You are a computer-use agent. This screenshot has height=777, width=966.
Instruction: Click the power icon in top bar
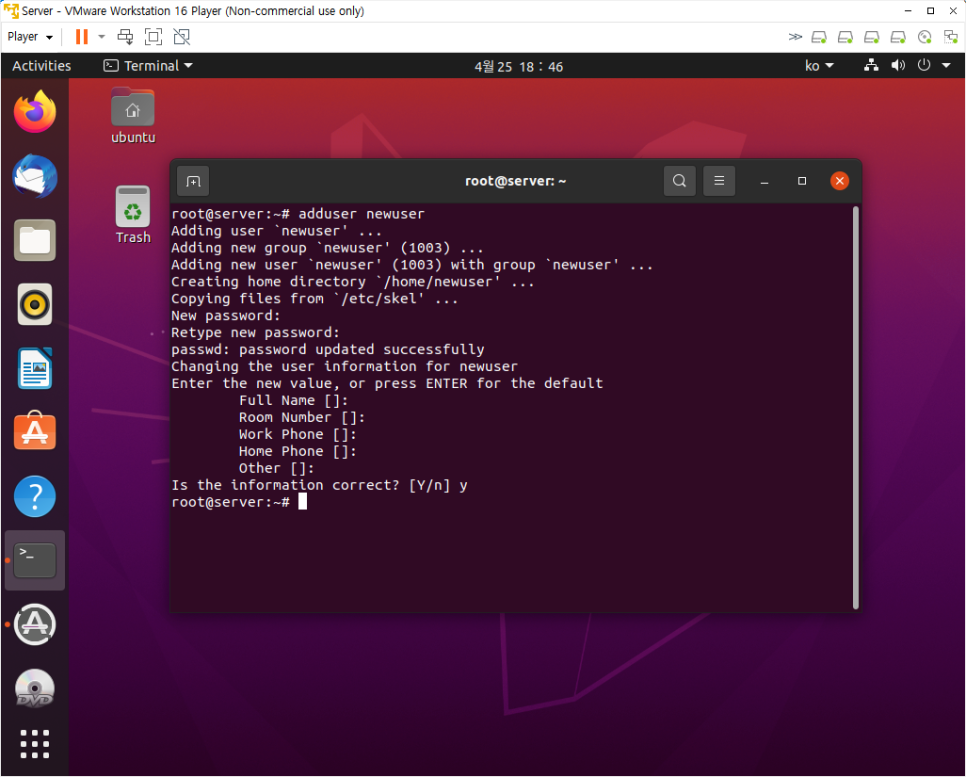(x=923, y=65)
